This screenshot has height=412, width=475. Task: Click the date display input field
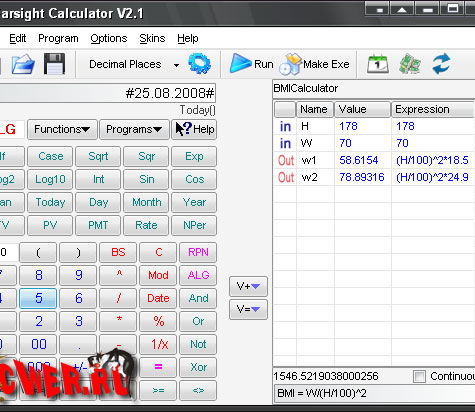click(x=107, y=93)
